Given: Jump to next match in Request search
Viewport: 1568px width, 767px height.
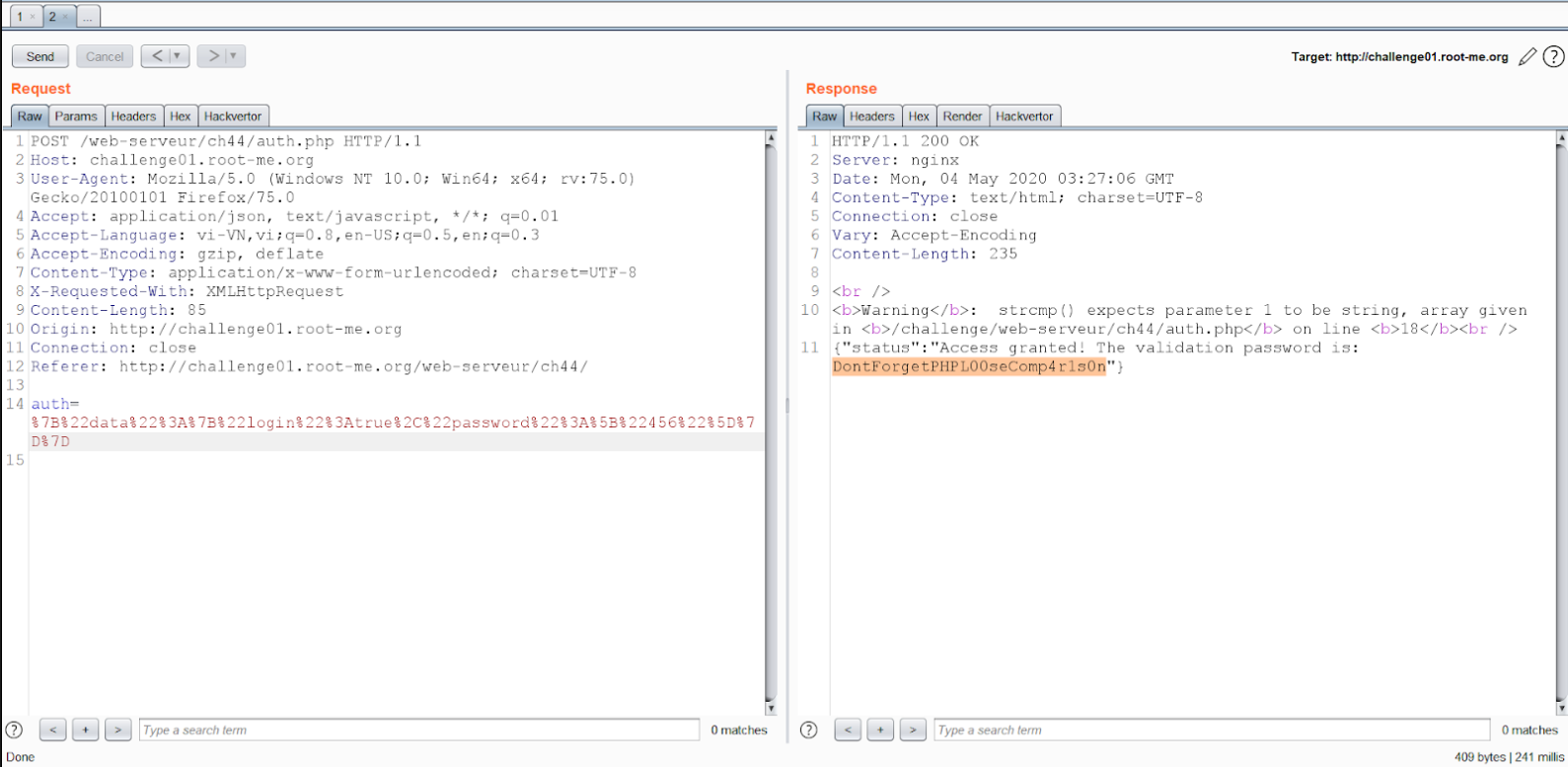Looking at the screenshot, I should pyautogui.click(x=118, y=729).
